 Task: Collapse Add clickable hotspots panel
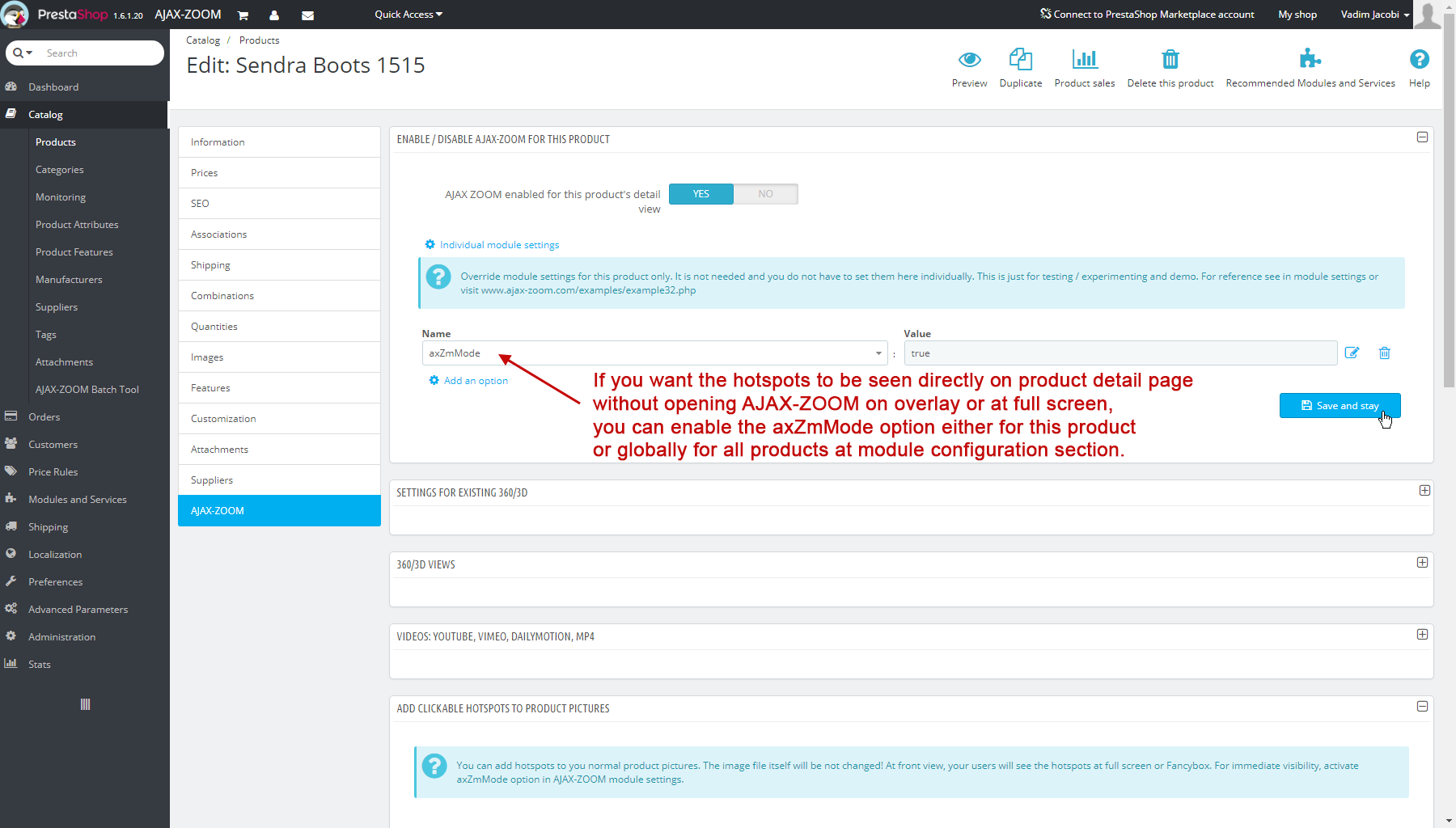point(1422,707)
